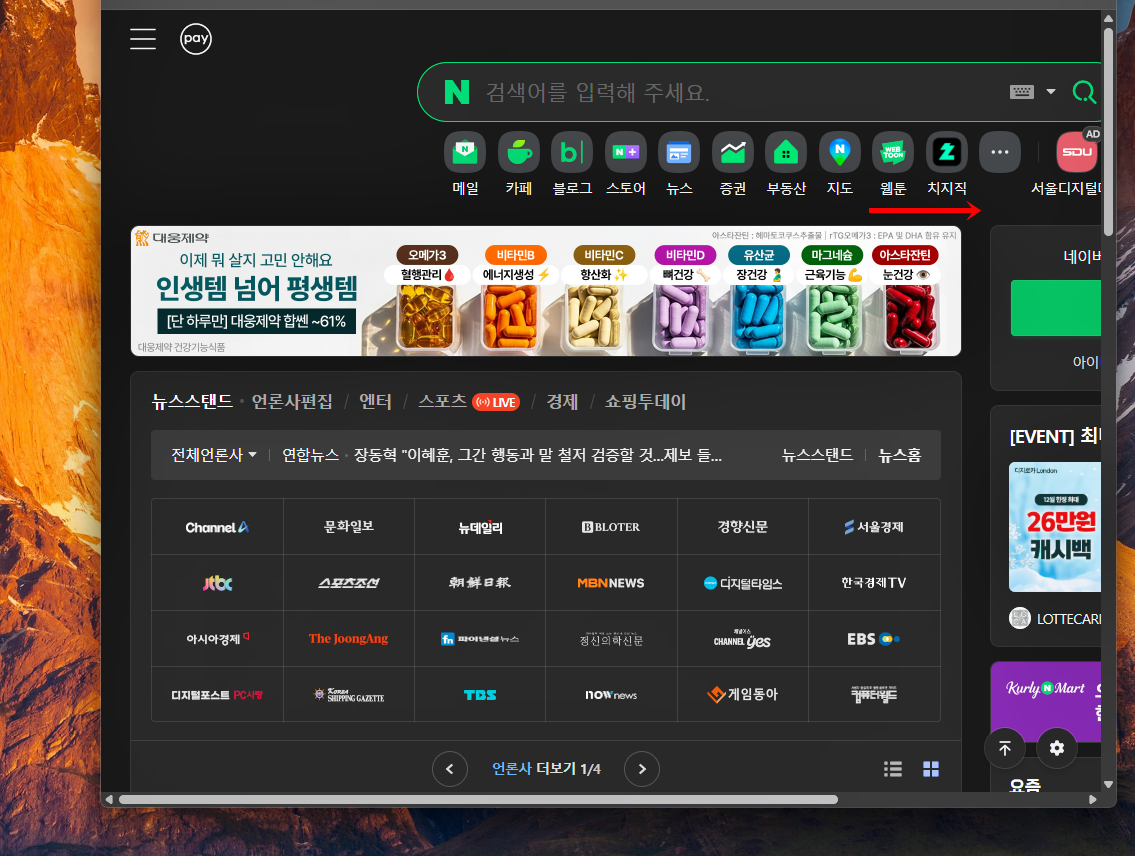The width and height of the screenshot is (1135, 856).
Task: Go to previous press page arrow
Action: (x=450, y=768)
